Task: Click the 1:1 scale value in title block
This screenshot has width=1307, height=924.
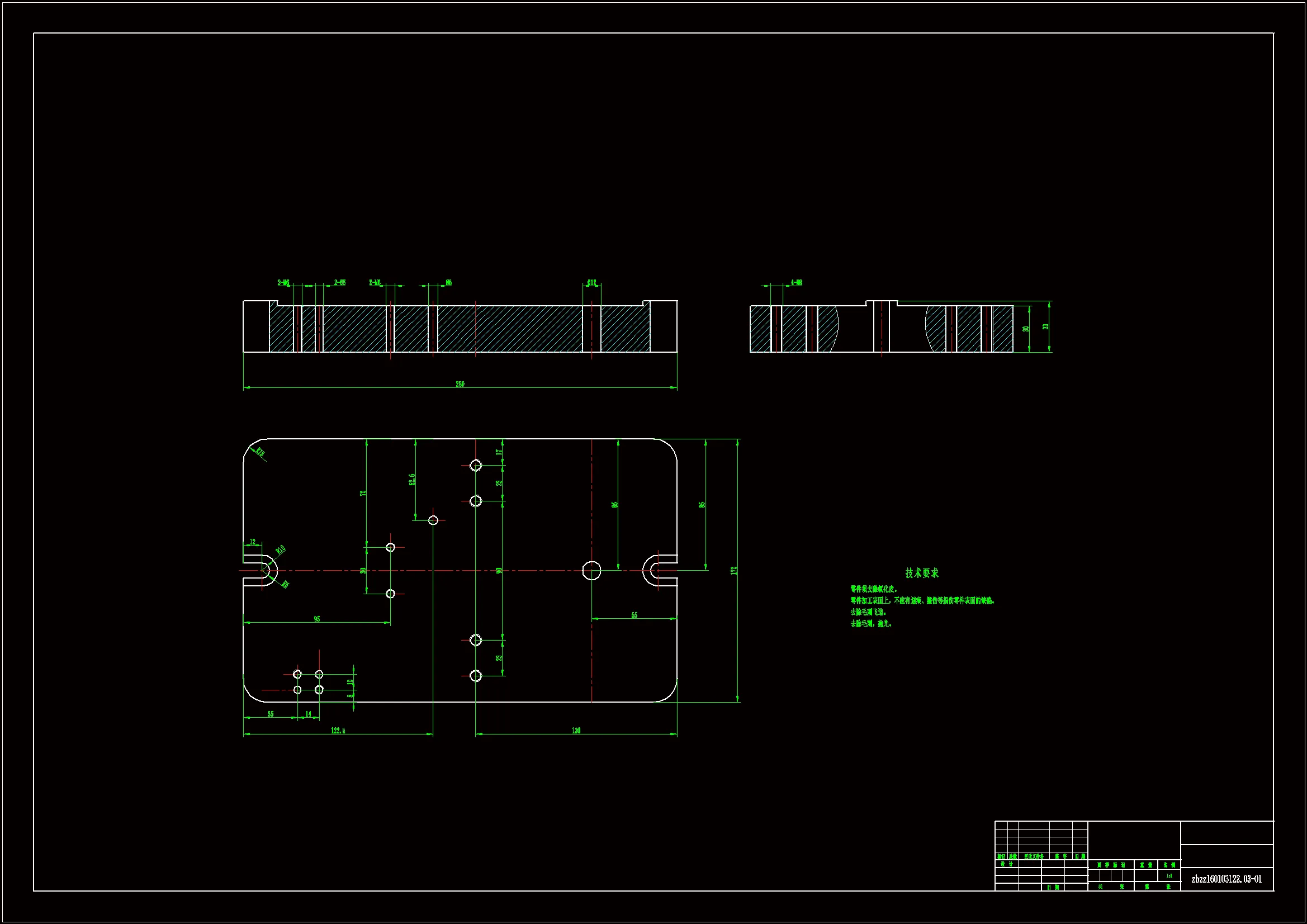Action: tap(1169, 875)
